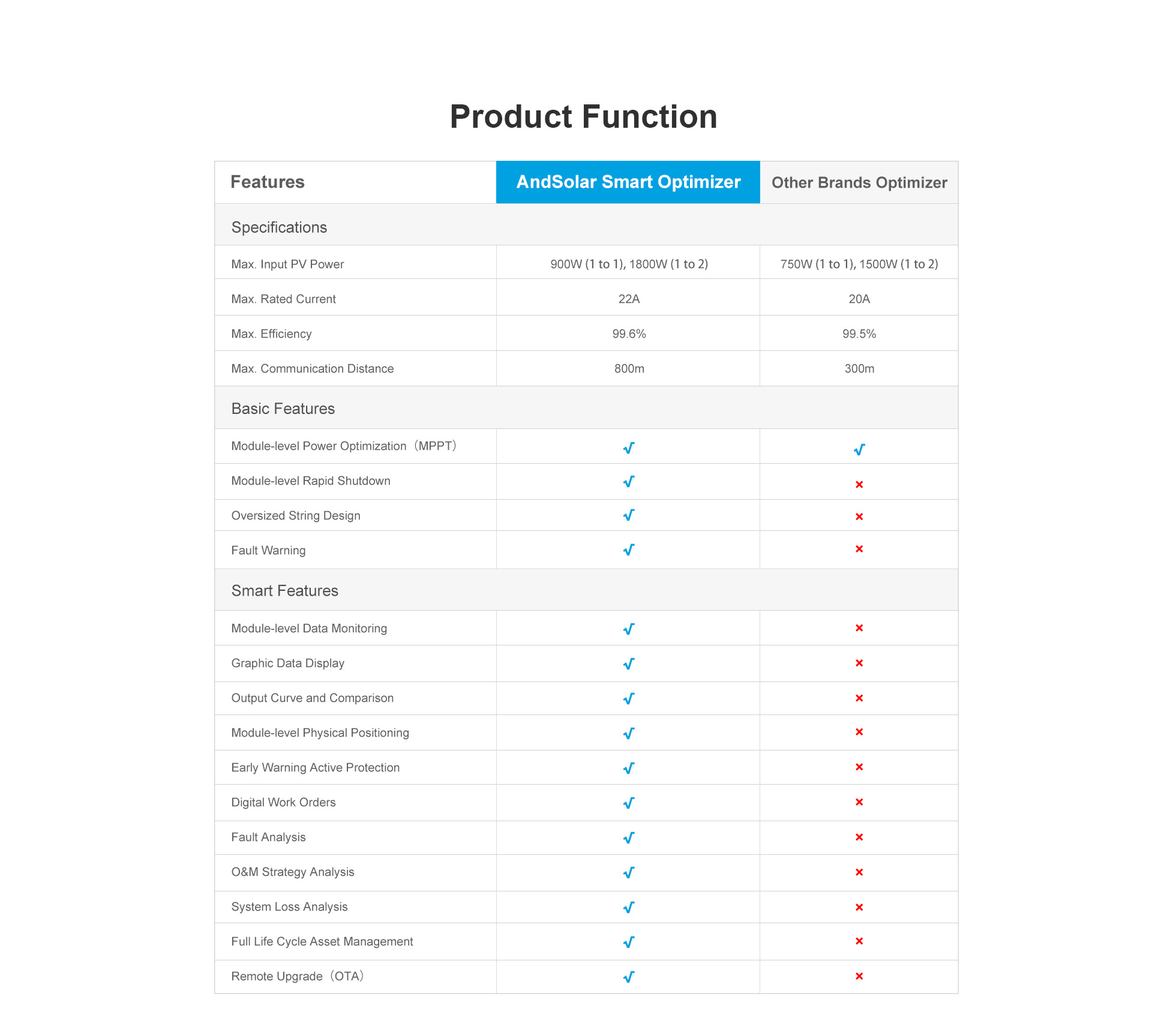The width and height of the screenshot is (1170, 1036).
Task: Click the 900W (1 to 1), 1800W value cell
Action: (x=629, y=264)
